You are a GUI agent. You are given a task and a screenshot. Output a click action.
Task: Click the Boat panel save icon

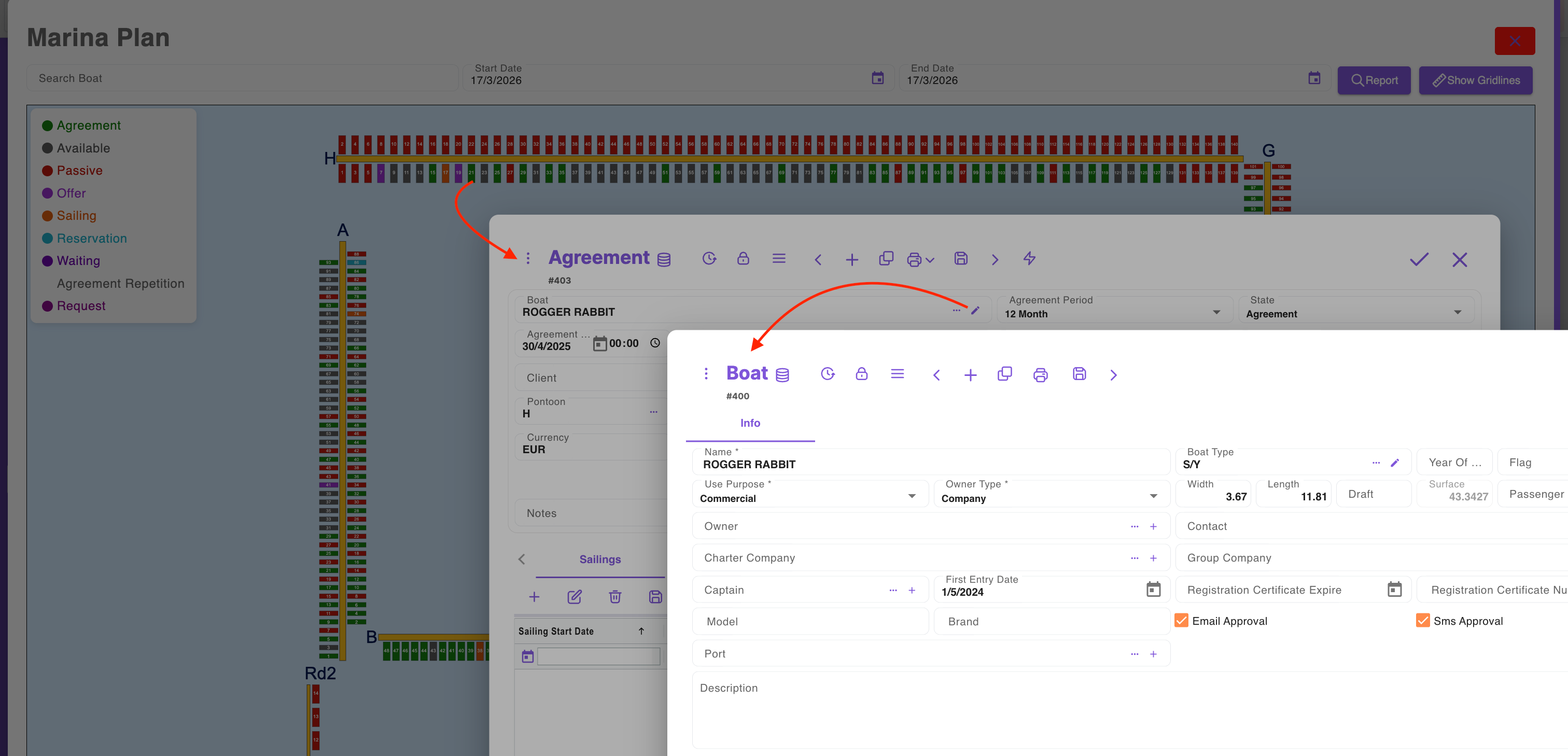pos(1079,374)
